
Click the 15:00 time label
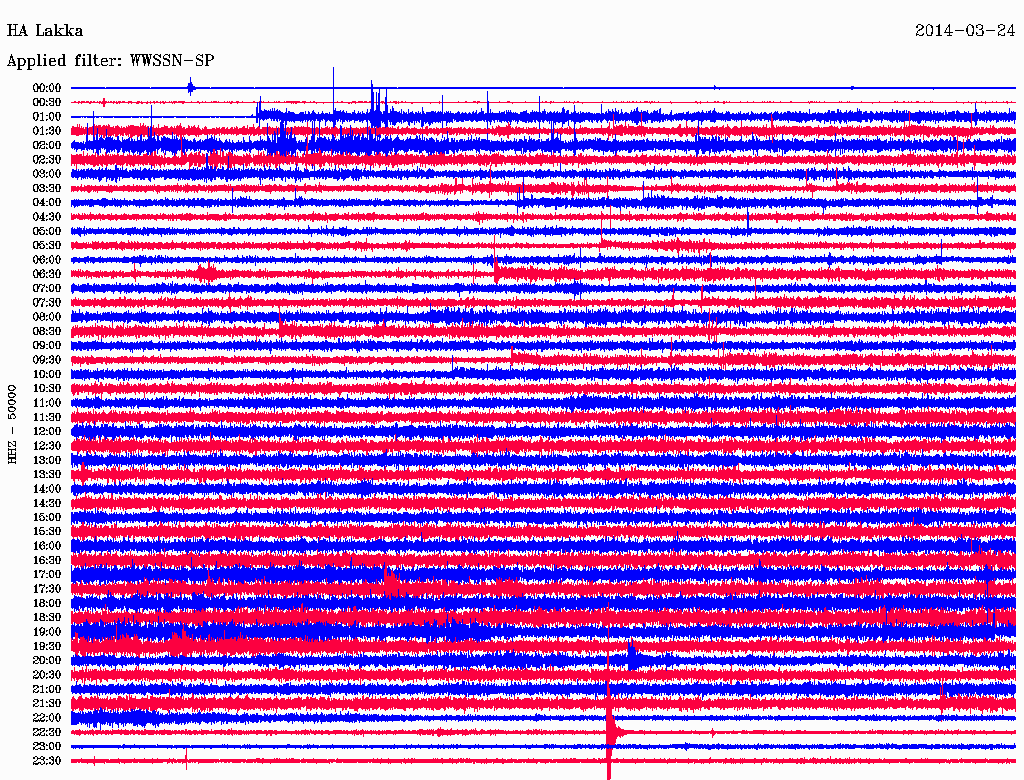[47, 517]
